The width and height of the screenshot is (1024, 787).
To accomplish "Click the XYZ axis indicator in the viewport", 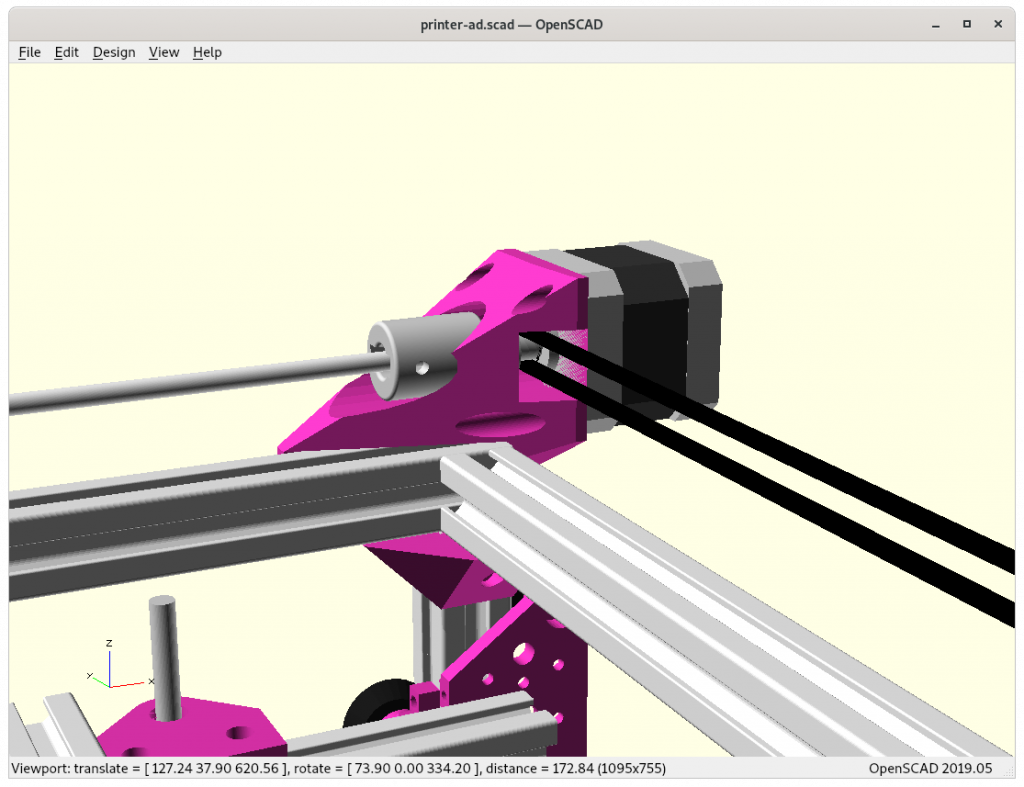I will pyautogui.click(x=120, y=665).
